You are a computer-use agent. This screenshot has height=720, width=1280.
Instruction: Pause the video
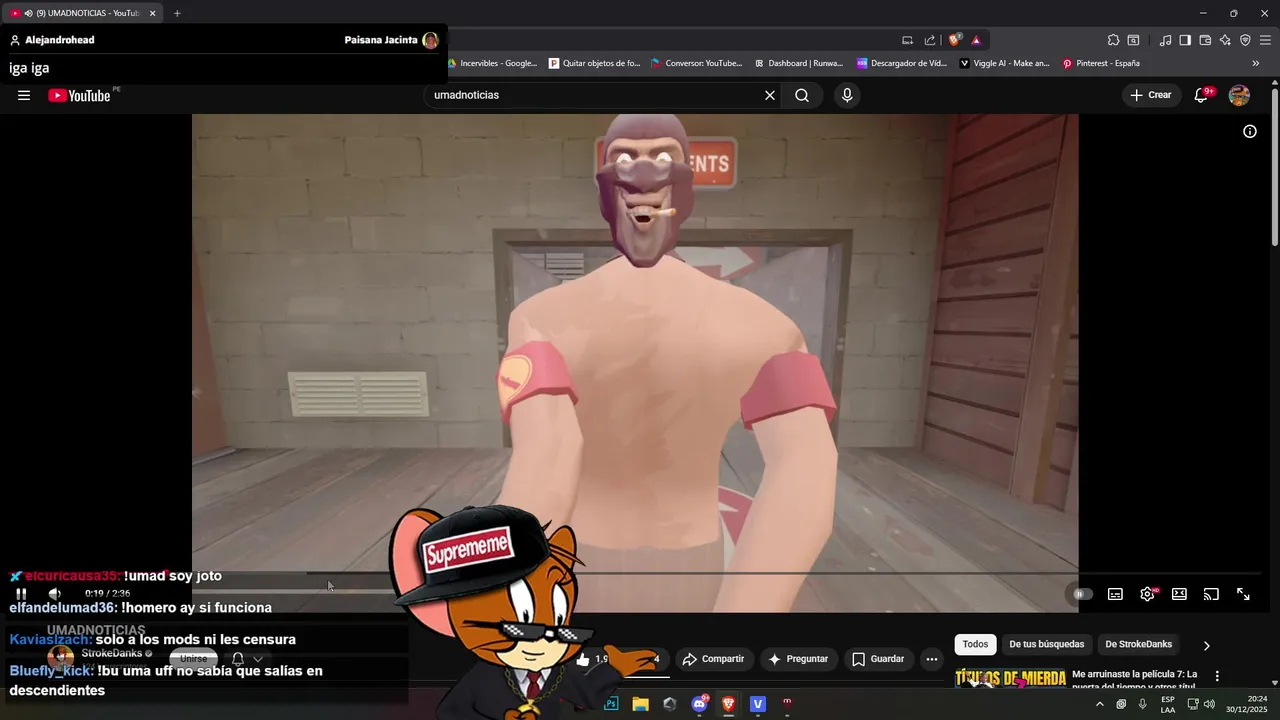[x=21, y=594]
